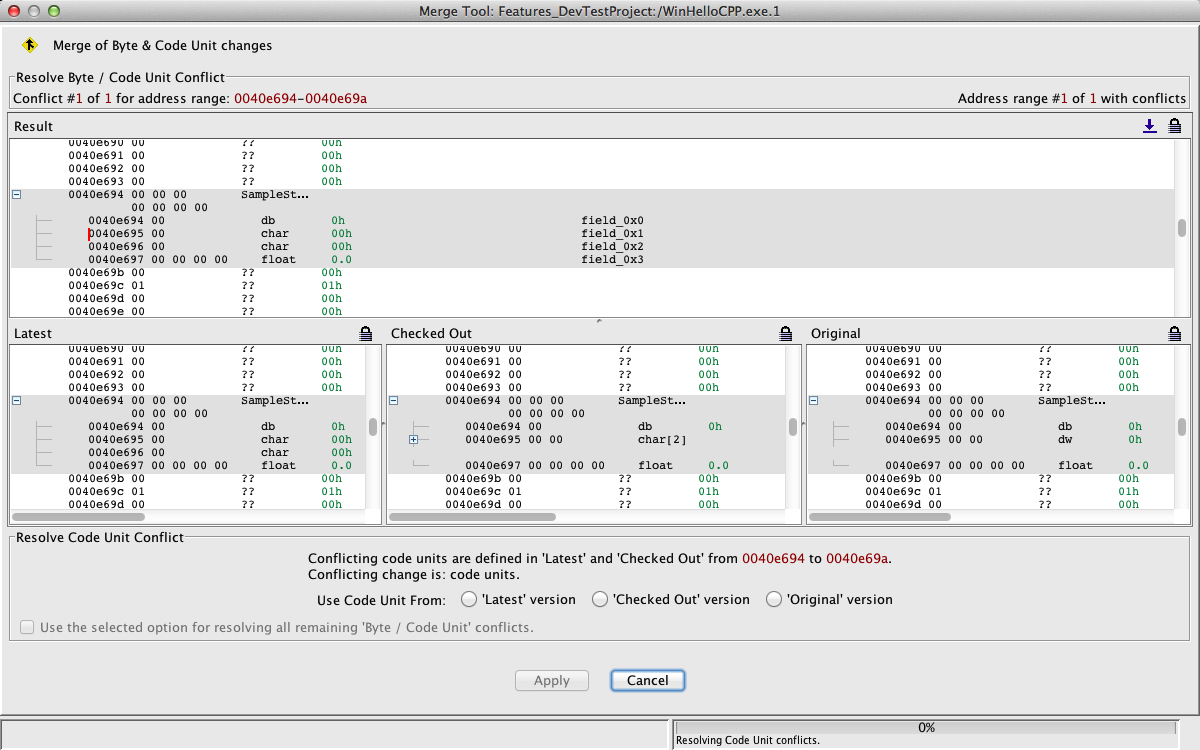The image size is (1200, 750).
Task: Toggle the lock icon in Checked Out panel
Action: [x=785, y=333]
